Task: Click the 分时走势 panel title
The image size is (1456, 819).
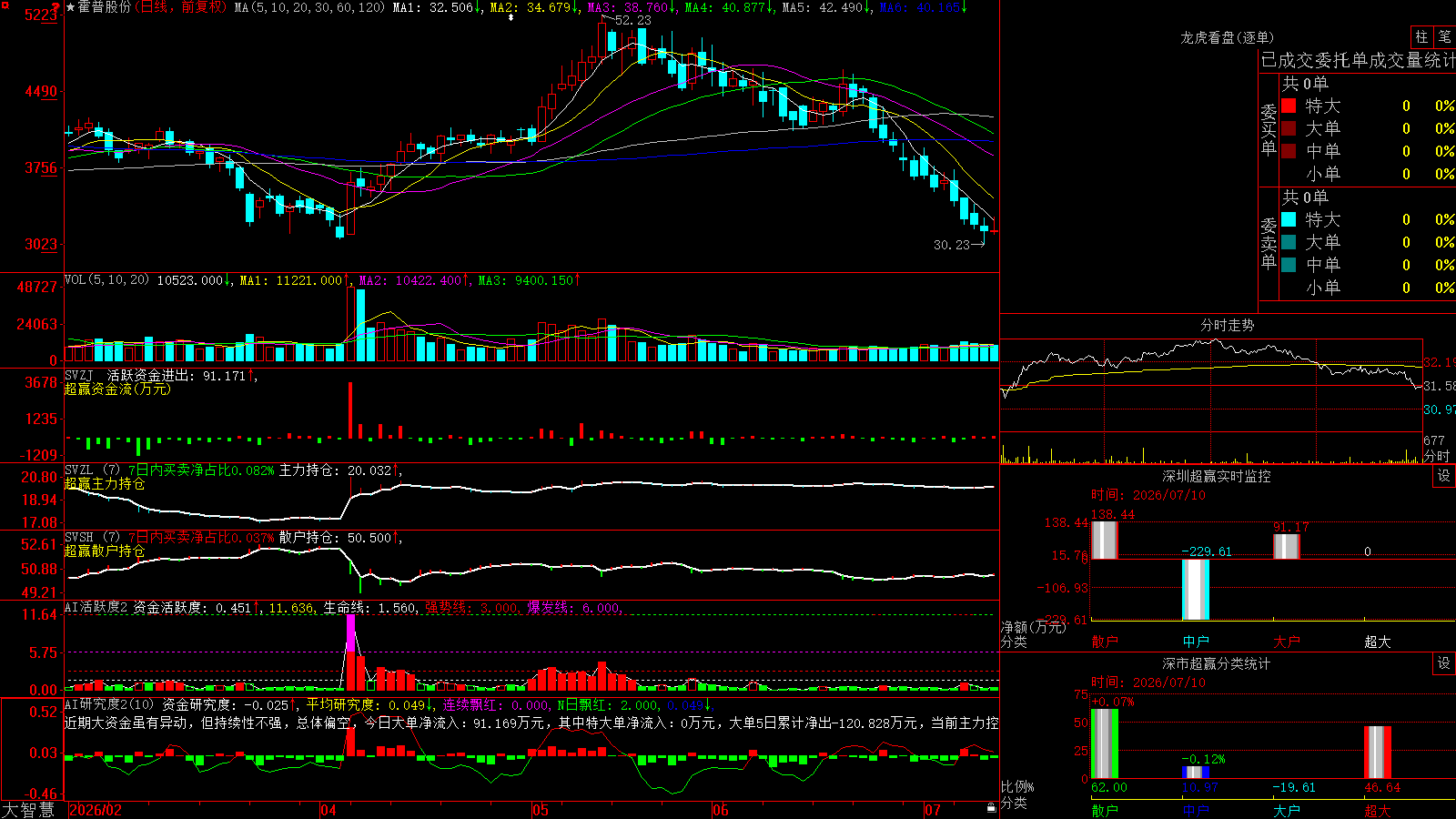Action: point(1228,325)
